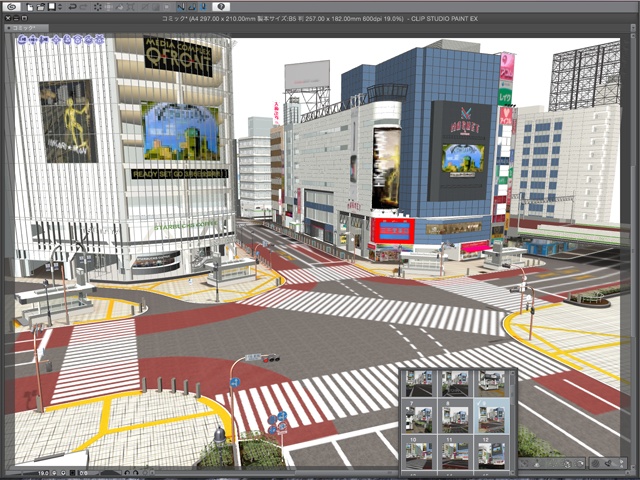This screenshot has width=640, height=480.
Task: Create a new file with New icon
Action: pyautogui.click(x=30, y=7)
